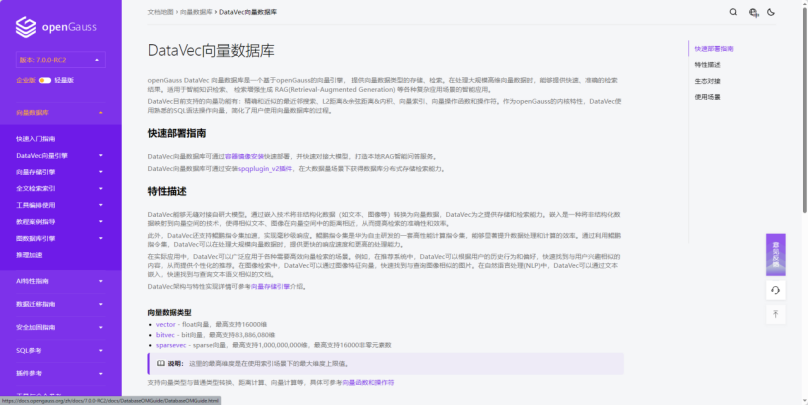
Task: Open the 向量函数和操作符 link
Action: click(368, 383)
